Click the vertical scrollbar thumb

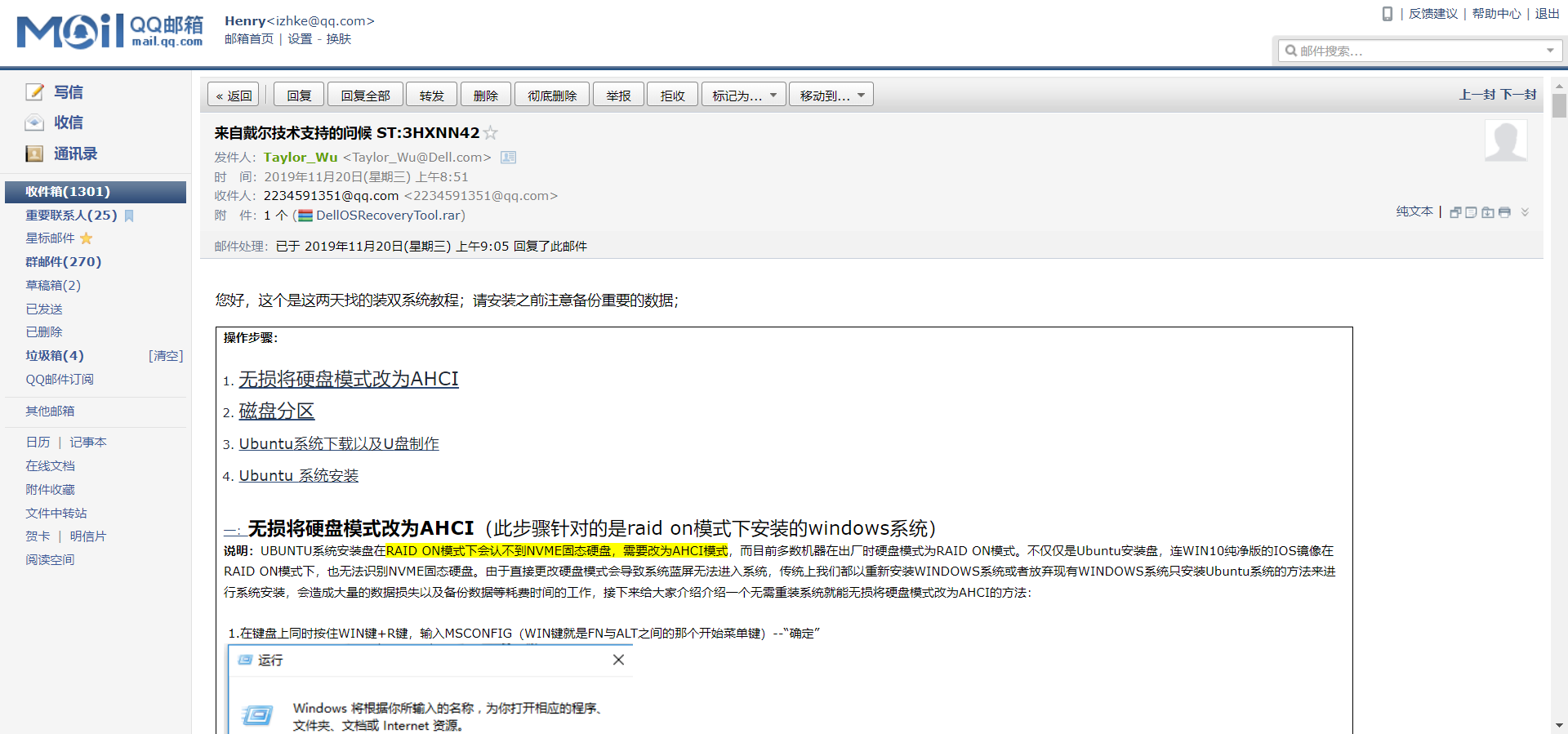click(1559, 106)
